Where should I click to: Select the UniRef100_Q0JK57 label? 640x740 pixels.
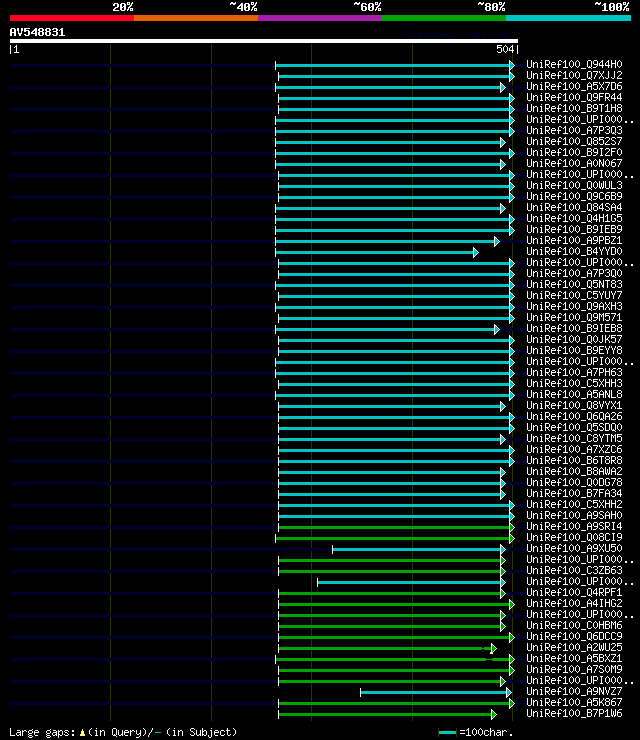[574, 339]
